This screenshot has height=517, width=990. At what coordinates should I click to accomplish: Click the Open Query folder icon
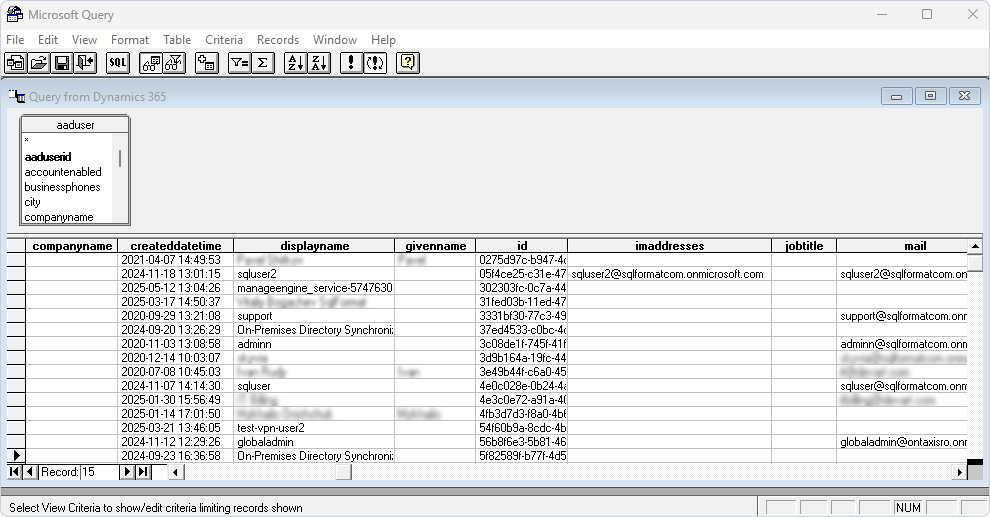point(39,62)
